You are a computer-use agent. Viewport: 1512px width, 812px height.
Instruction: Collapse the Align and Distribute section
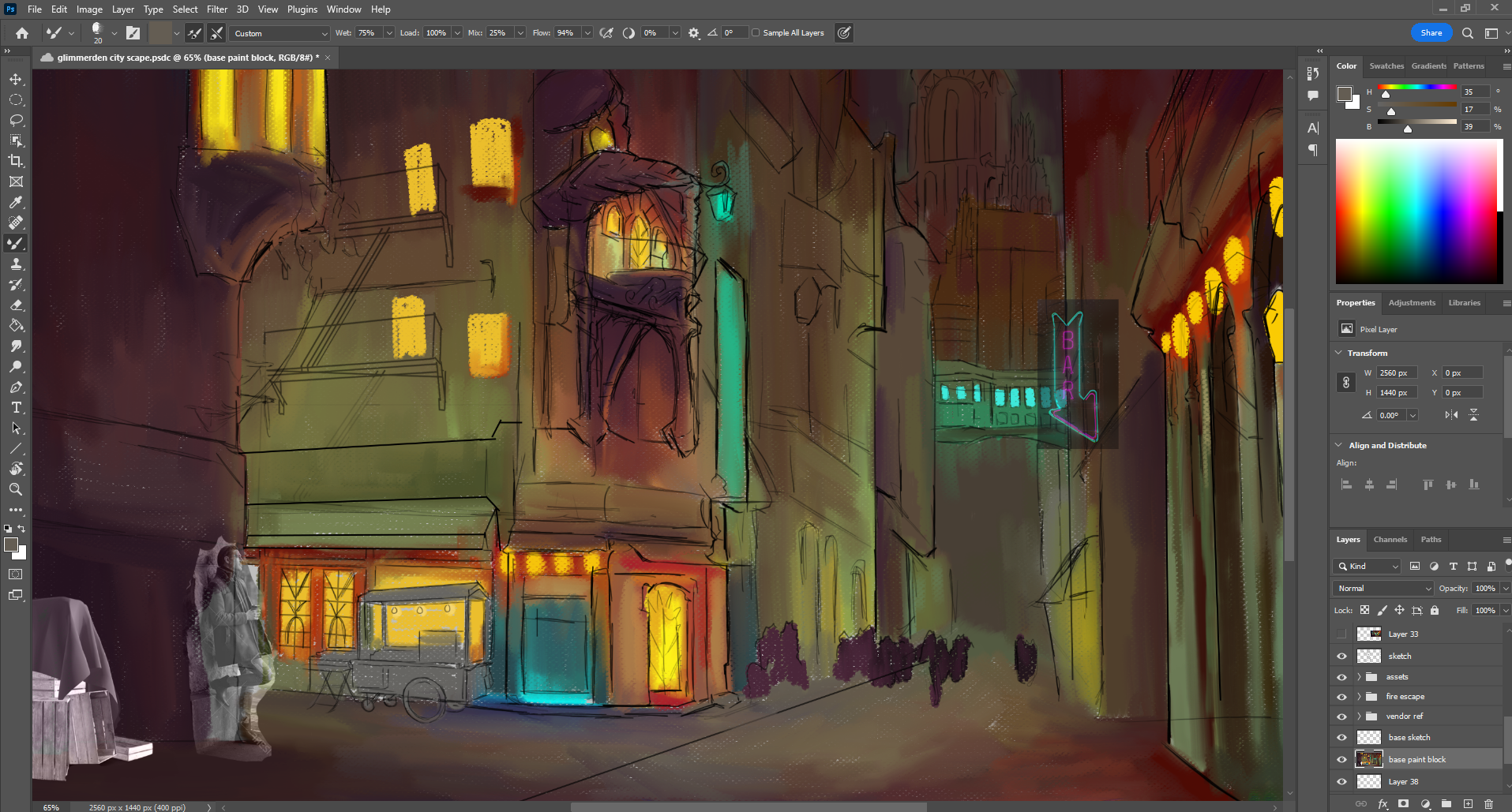click(1339, 445)
